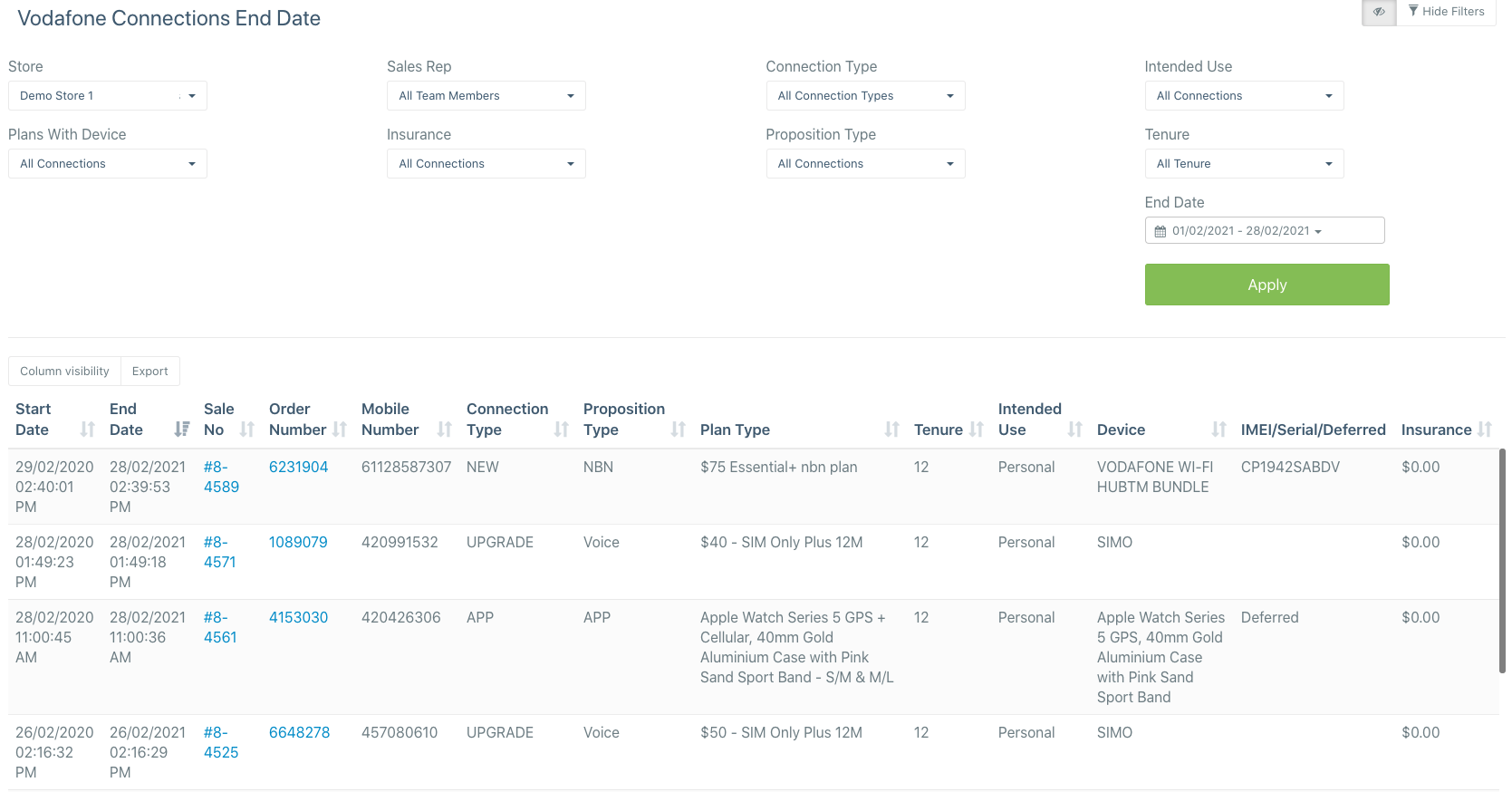Select mobile number 457080610
Screen dimensions: 1512x792
400,732
